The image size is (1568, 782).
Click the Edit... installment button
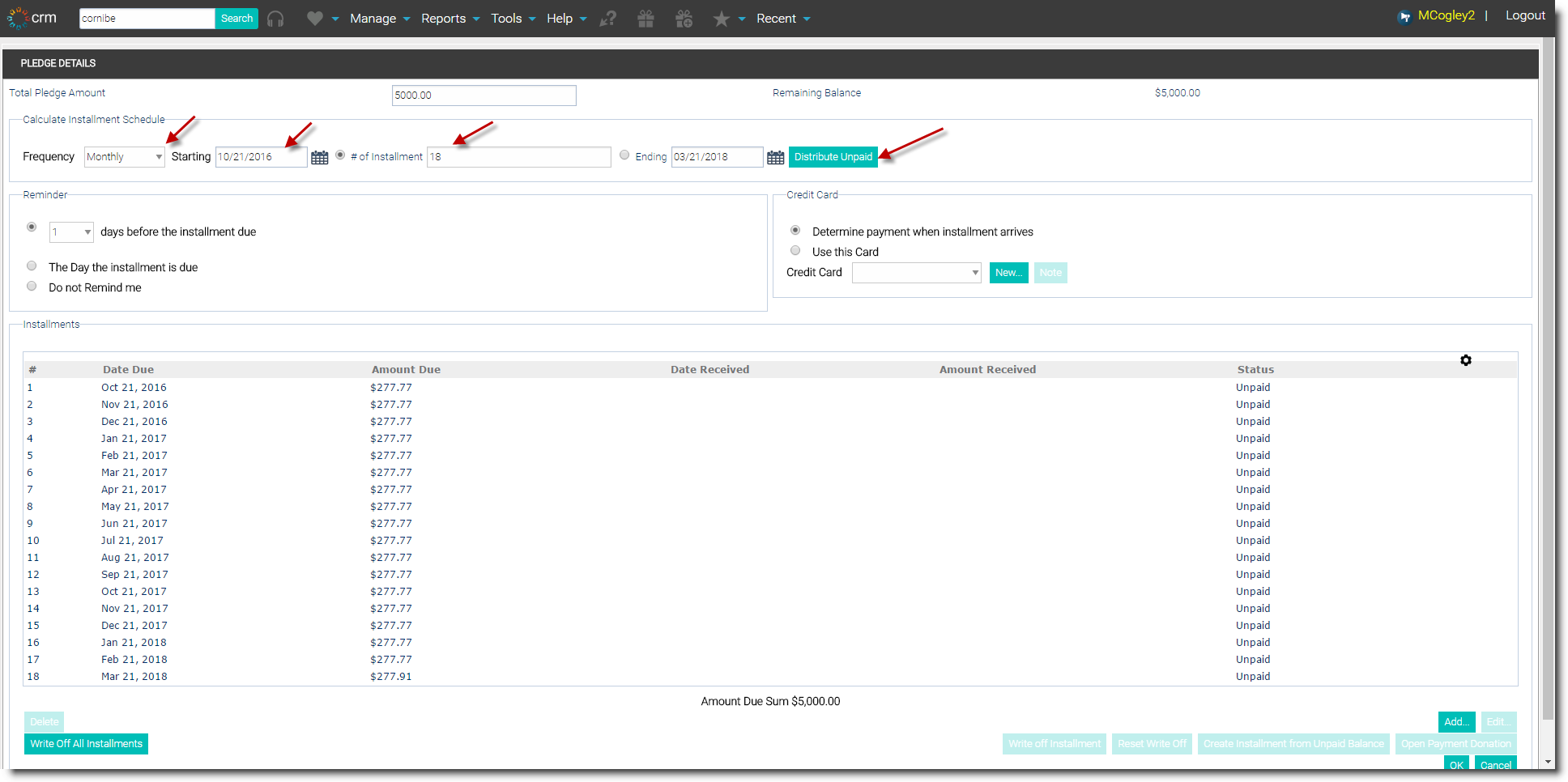1498,722
